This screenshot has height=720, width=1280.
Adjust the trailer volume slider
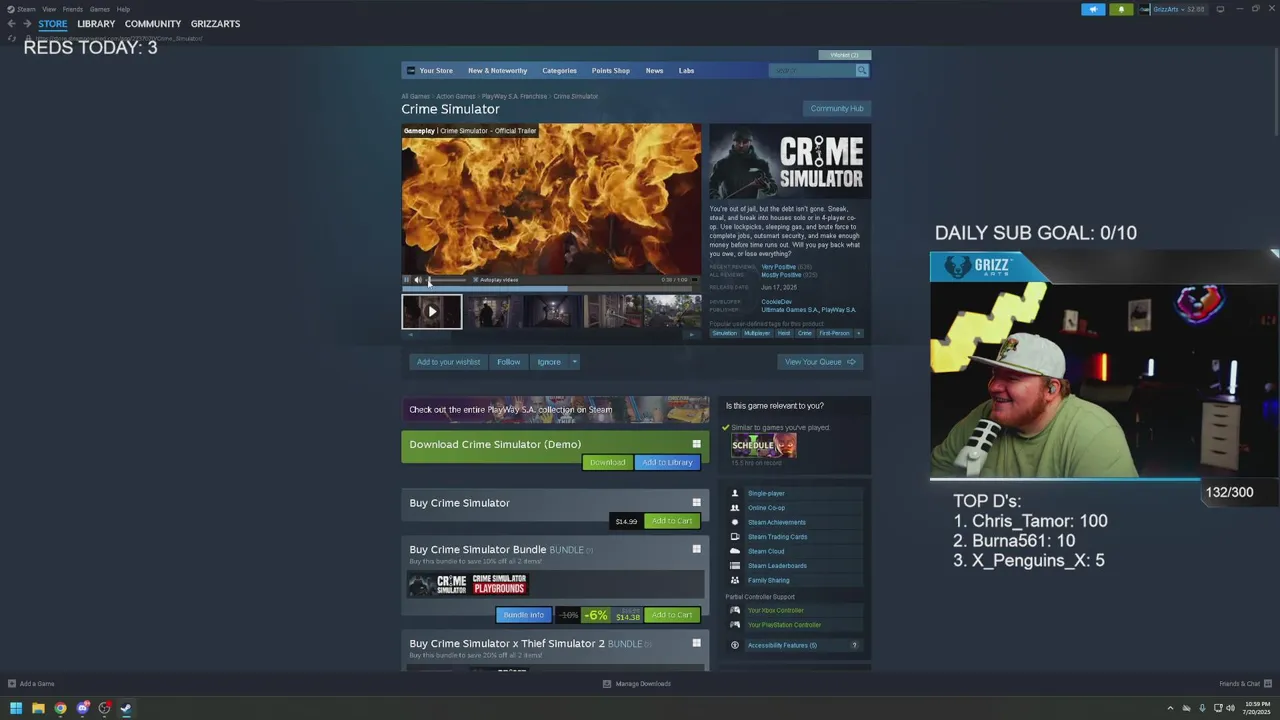pyautogui.click(x=446, y=280)
